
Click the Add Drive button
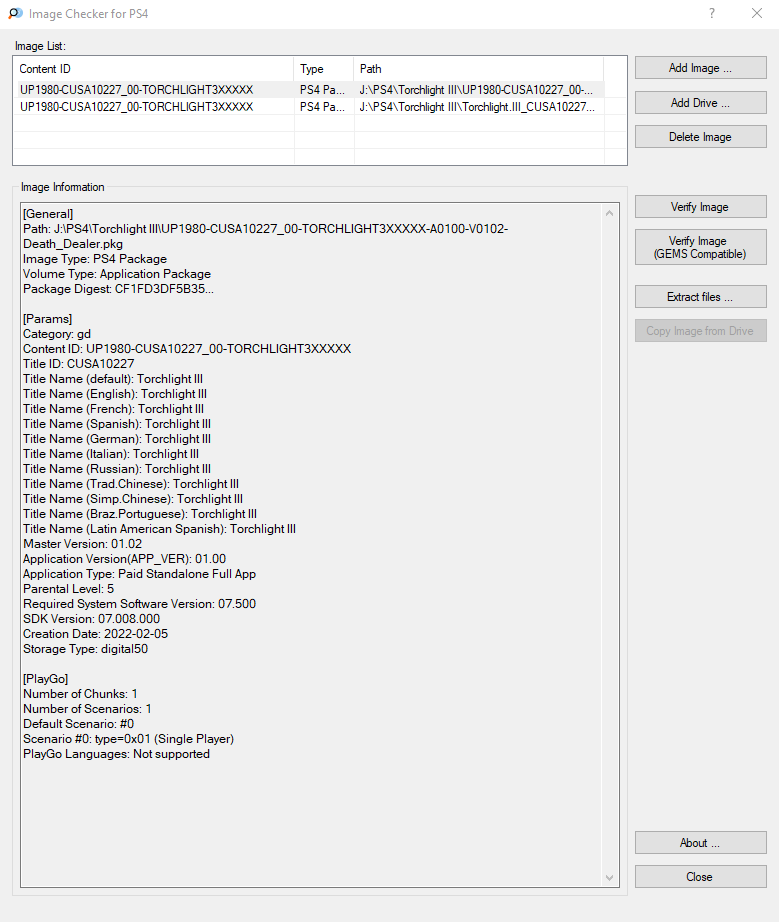[700, 102]
